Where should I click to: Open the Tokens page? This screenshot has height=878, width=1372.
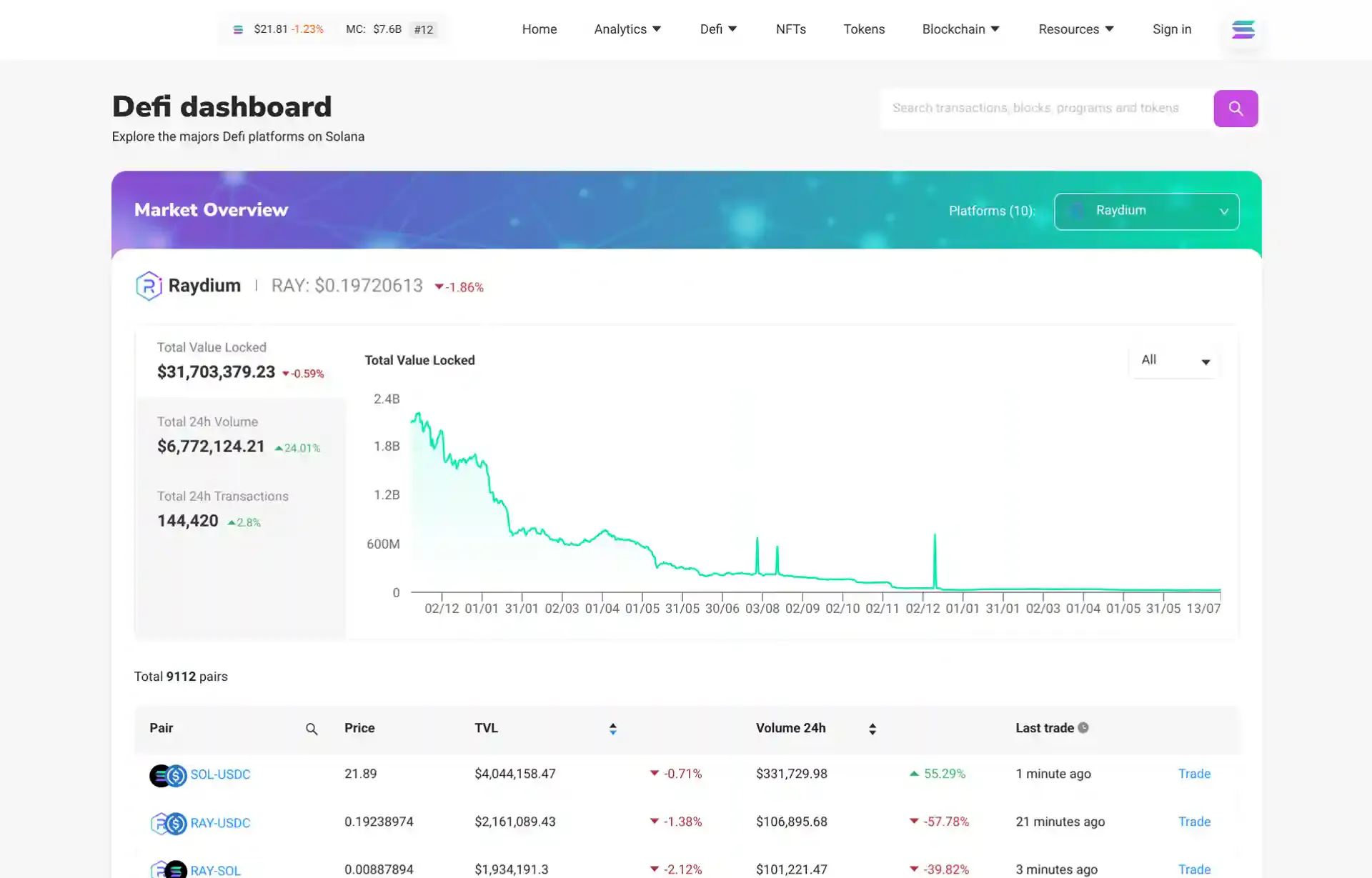[x=863, y=29]
